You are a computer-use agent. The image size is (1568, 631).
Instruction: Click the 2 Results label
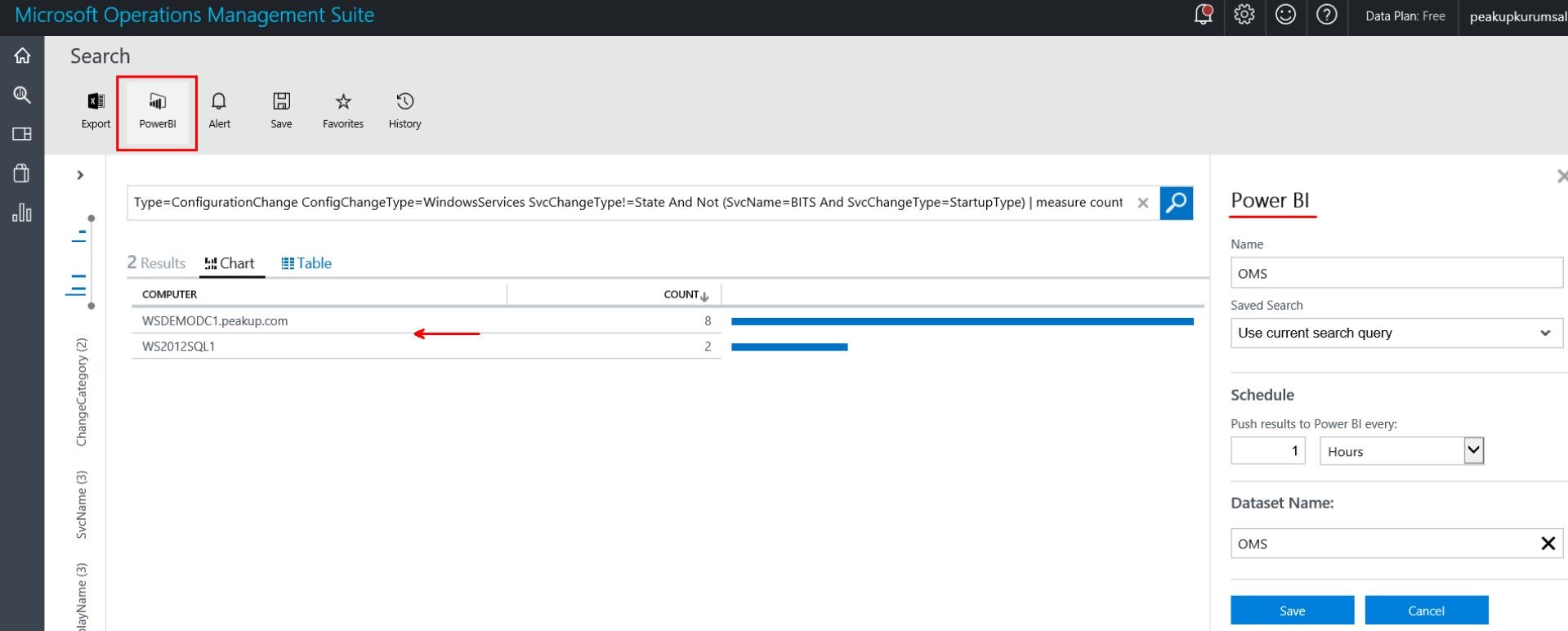coord(156,263)
